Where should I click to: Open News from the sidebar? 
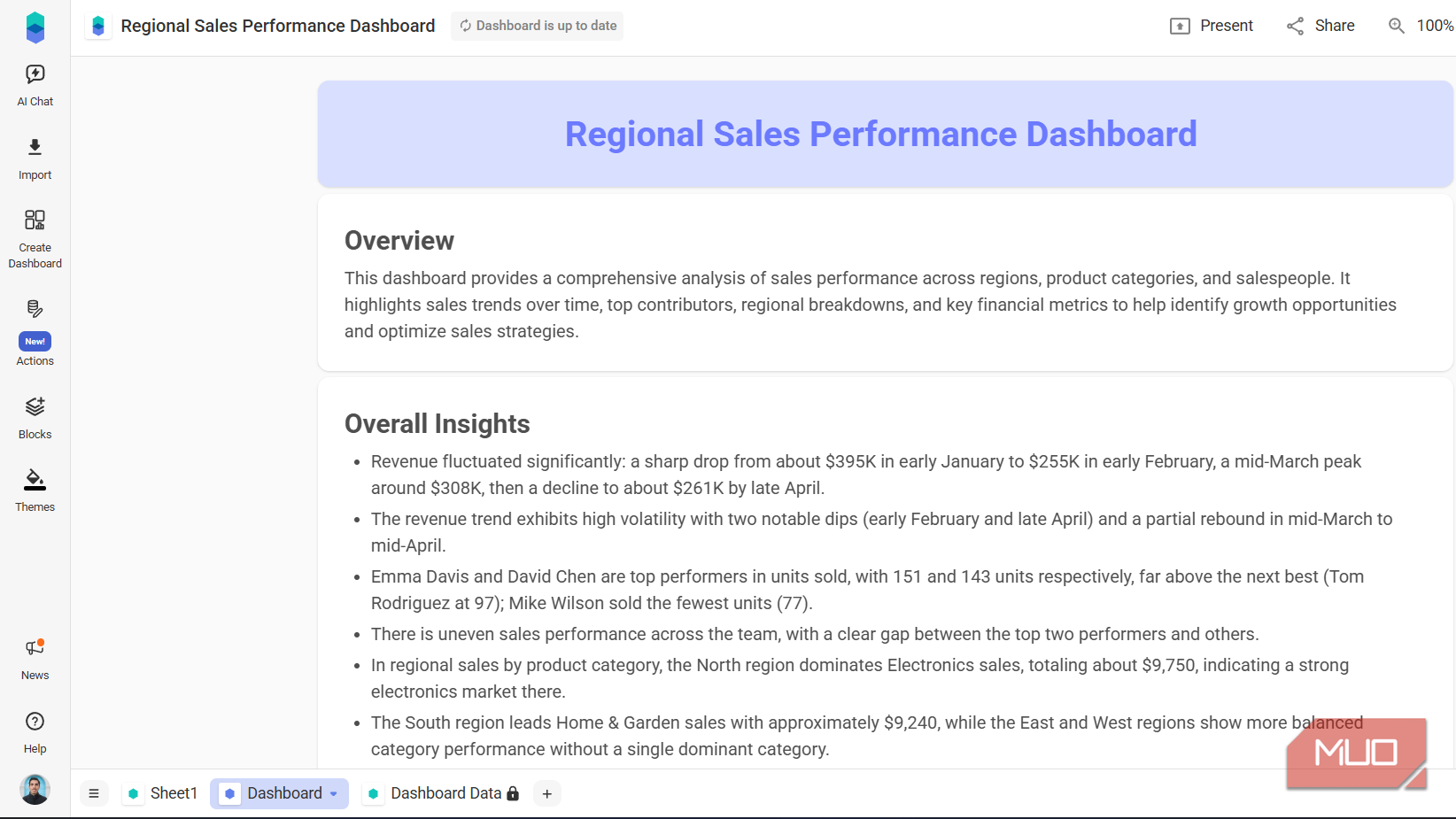tap(35, 660)
